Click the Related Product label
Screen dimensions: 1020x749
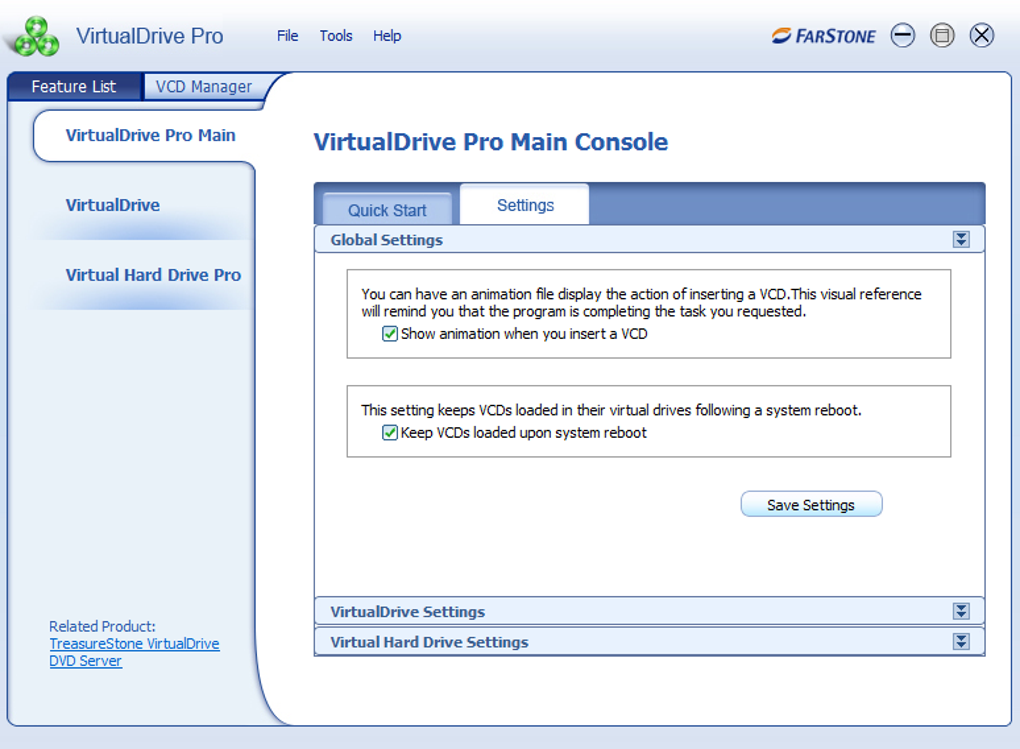pos(102,626)
